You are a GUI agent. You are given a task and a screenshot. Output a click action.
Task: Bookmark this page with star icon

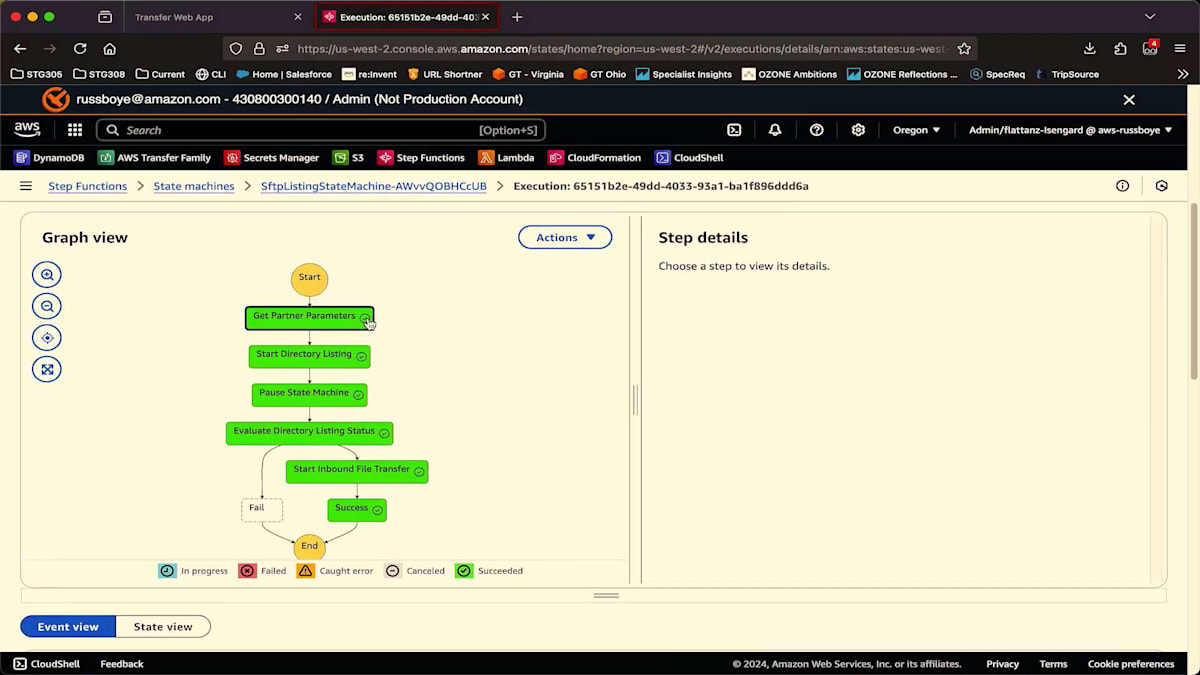[964, 48]
